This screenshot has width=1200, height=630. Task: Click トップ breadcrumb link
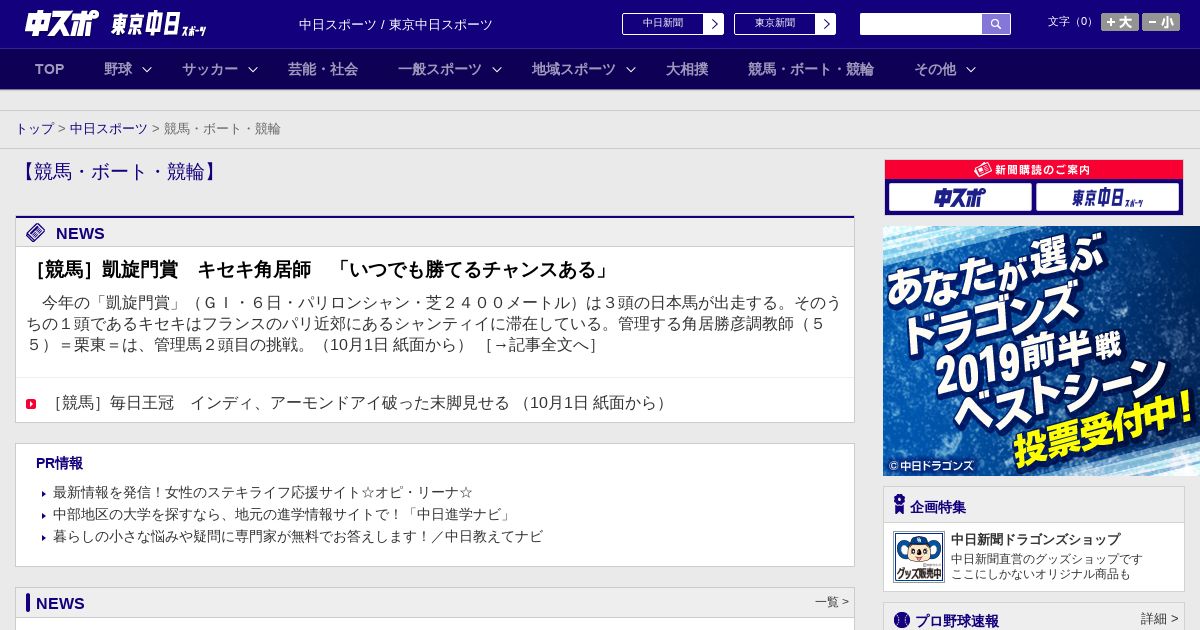click(x=34, y=129)
